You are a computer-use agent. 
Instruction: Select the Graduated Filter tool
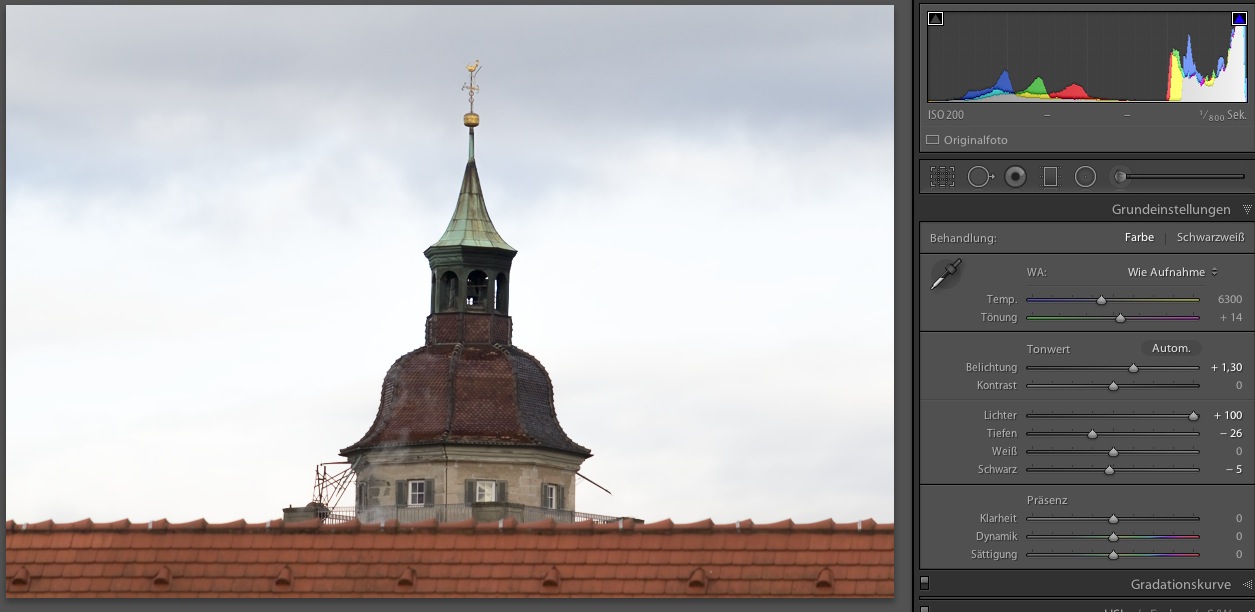pyautogui.click(x=1050, y=177)
